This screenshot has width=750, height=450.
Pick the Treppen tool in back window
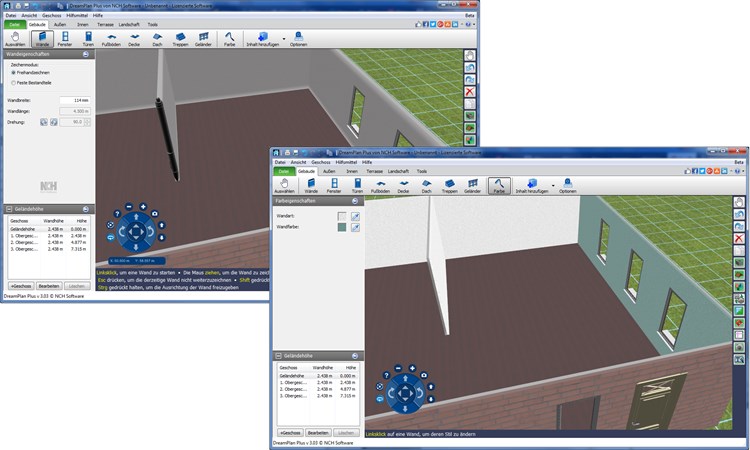(x=180, y=39)
